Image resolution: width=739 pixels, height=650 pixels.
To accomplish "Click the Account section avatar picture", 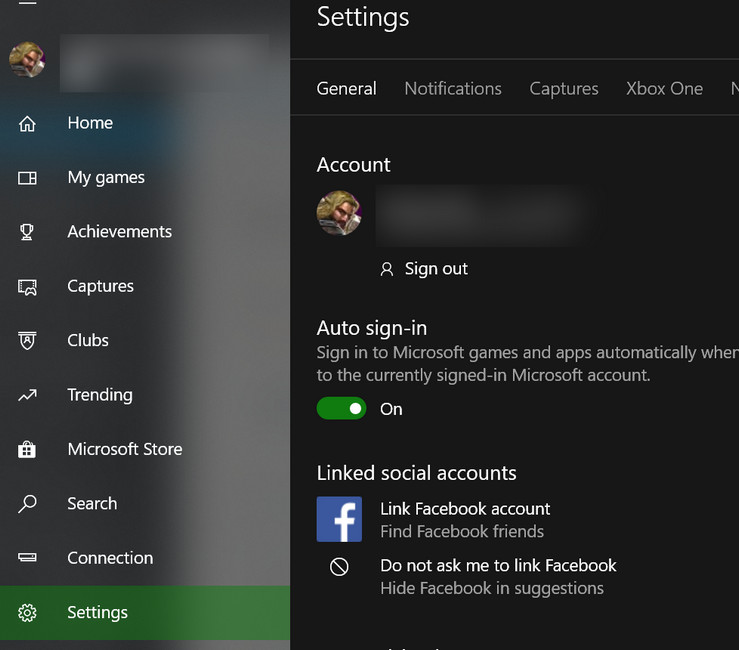I will click(339, 213).
